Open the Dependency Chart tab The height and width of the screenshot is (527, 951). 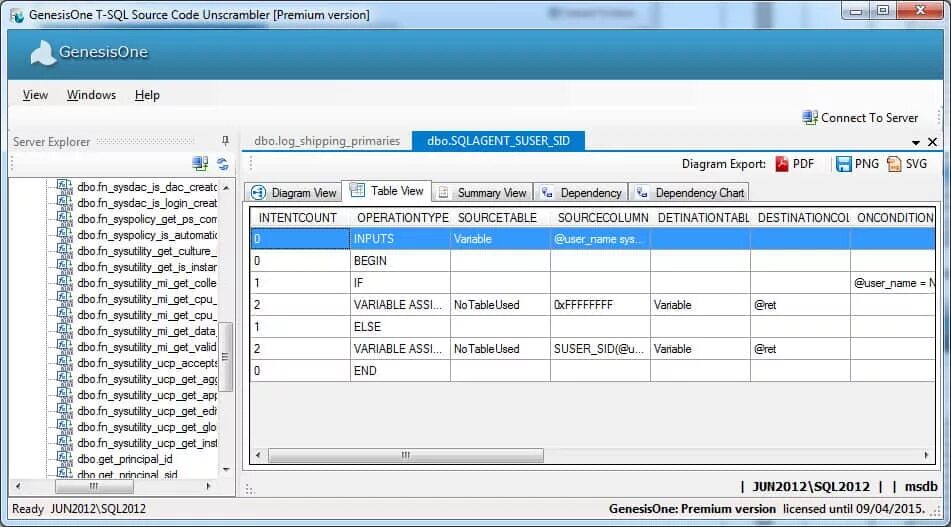(x=689, y=192)
